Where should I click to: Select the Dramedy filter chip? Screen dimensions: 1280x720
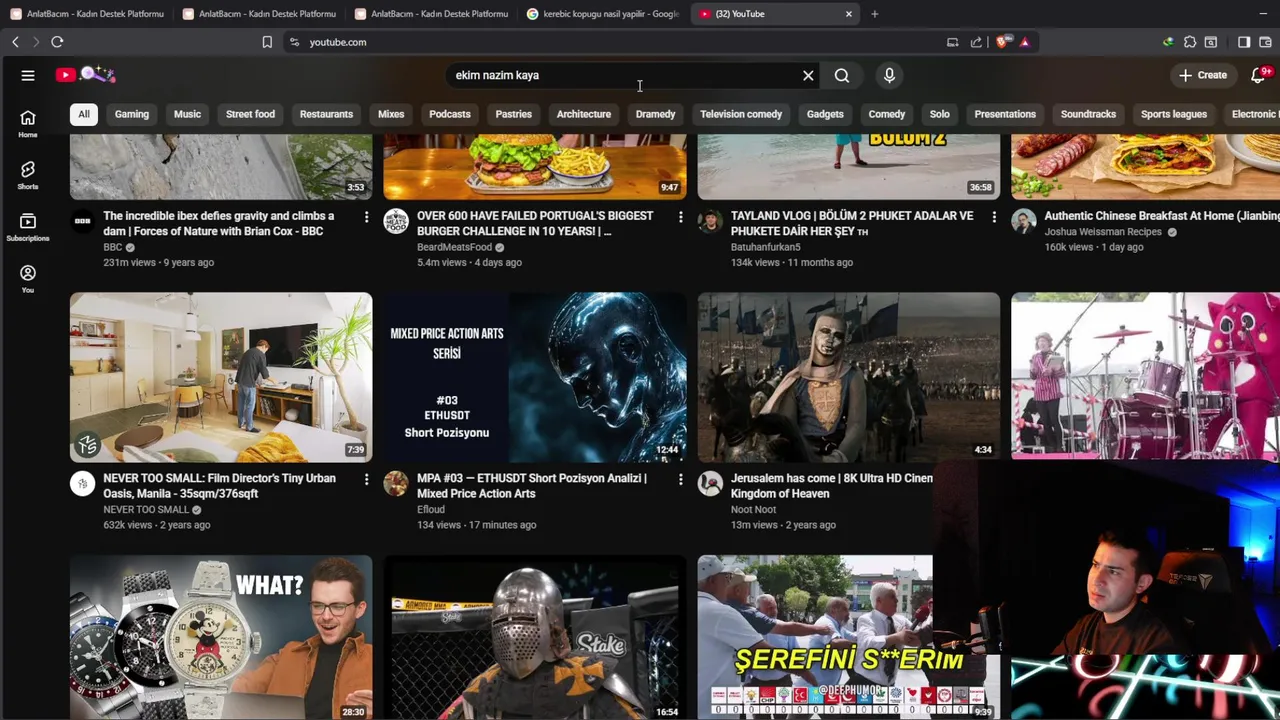pyautogui.click(x=656, y=114)
